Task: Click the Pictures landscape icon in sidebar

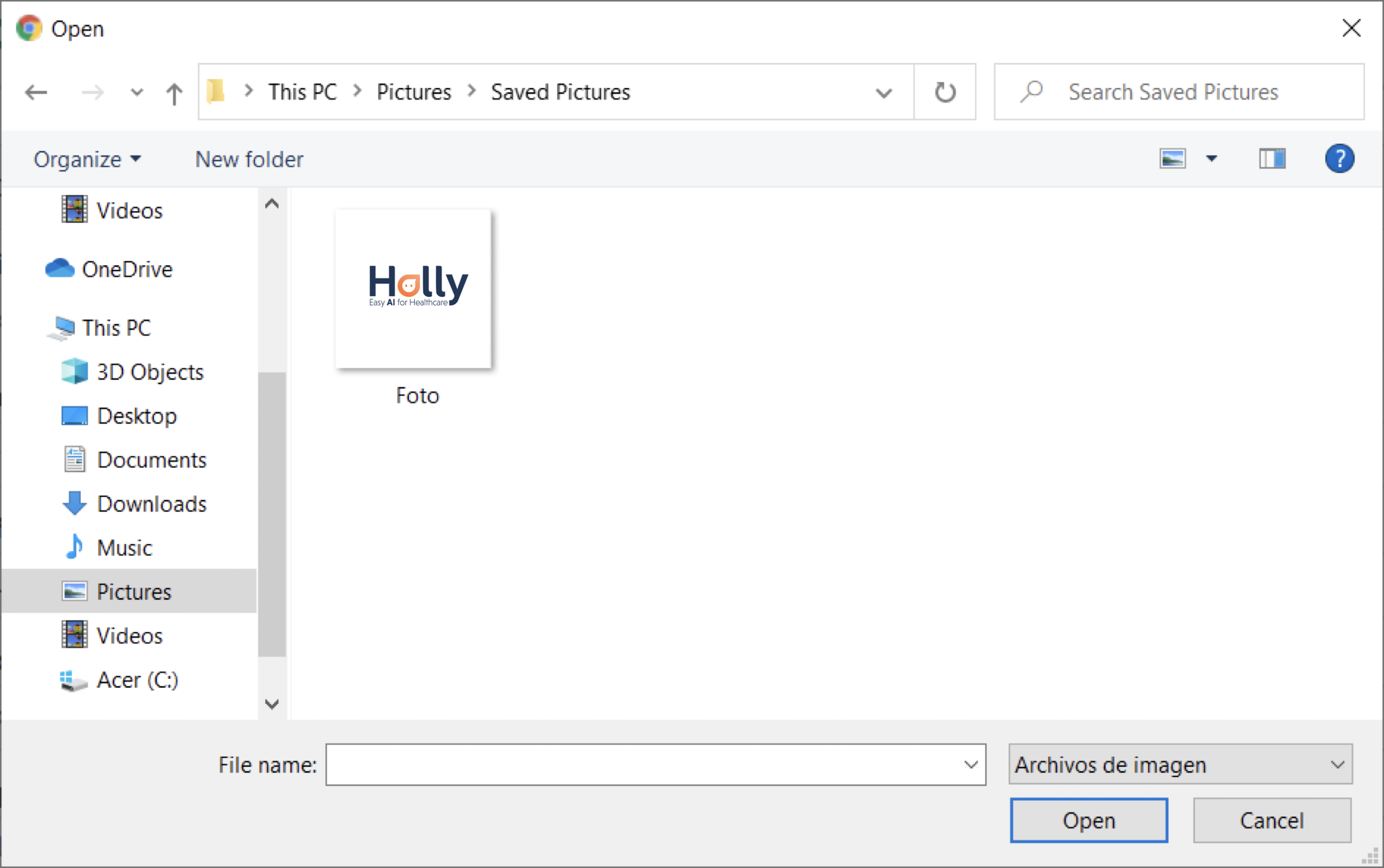Action: click(74, 591)
